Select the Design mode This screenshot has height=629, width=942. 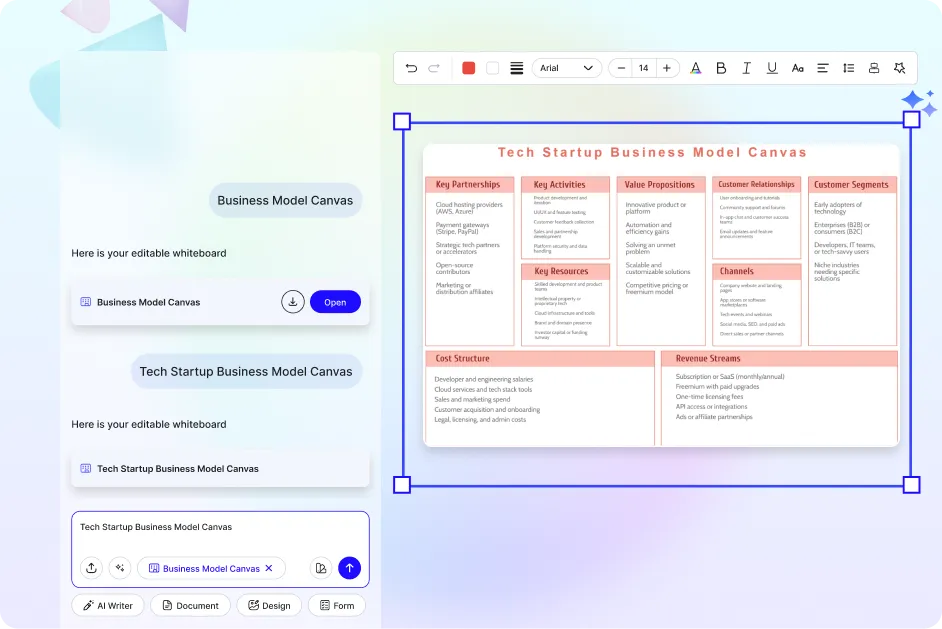point(269,605)
